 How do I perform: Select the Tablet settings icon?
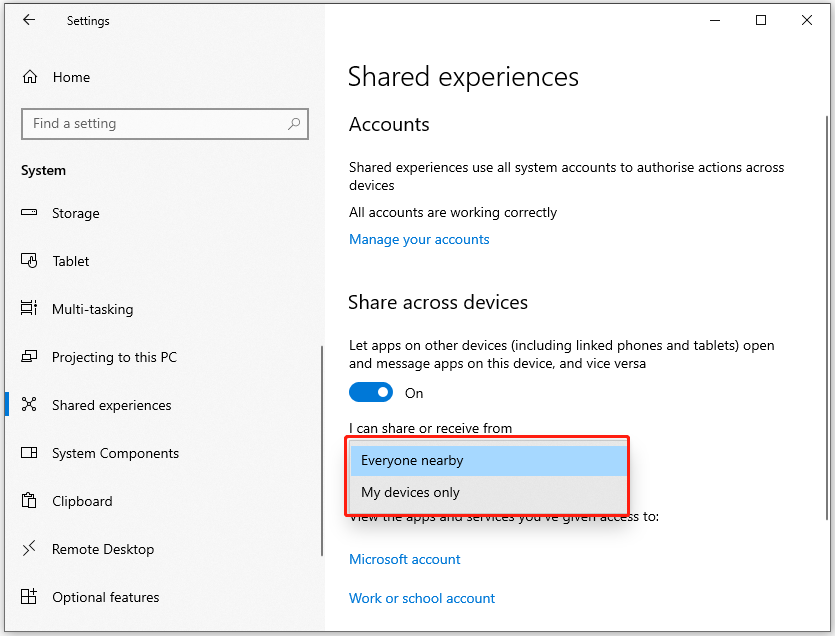coord(28,261)
